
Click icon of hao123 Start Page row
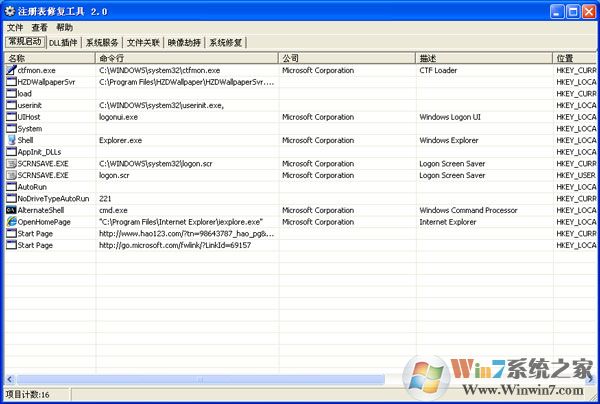(x=11, y=233)
